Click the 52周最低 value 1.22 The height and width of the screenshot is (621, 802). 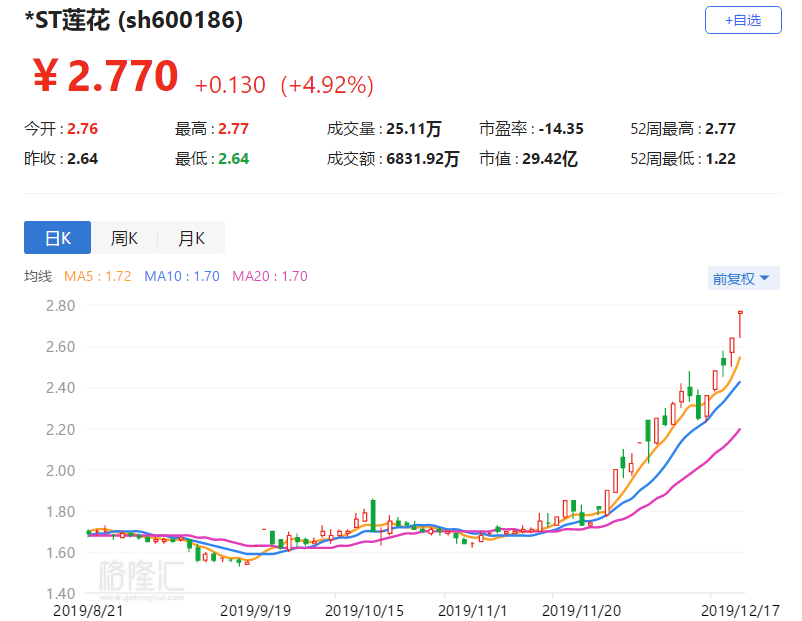(720, 159)
